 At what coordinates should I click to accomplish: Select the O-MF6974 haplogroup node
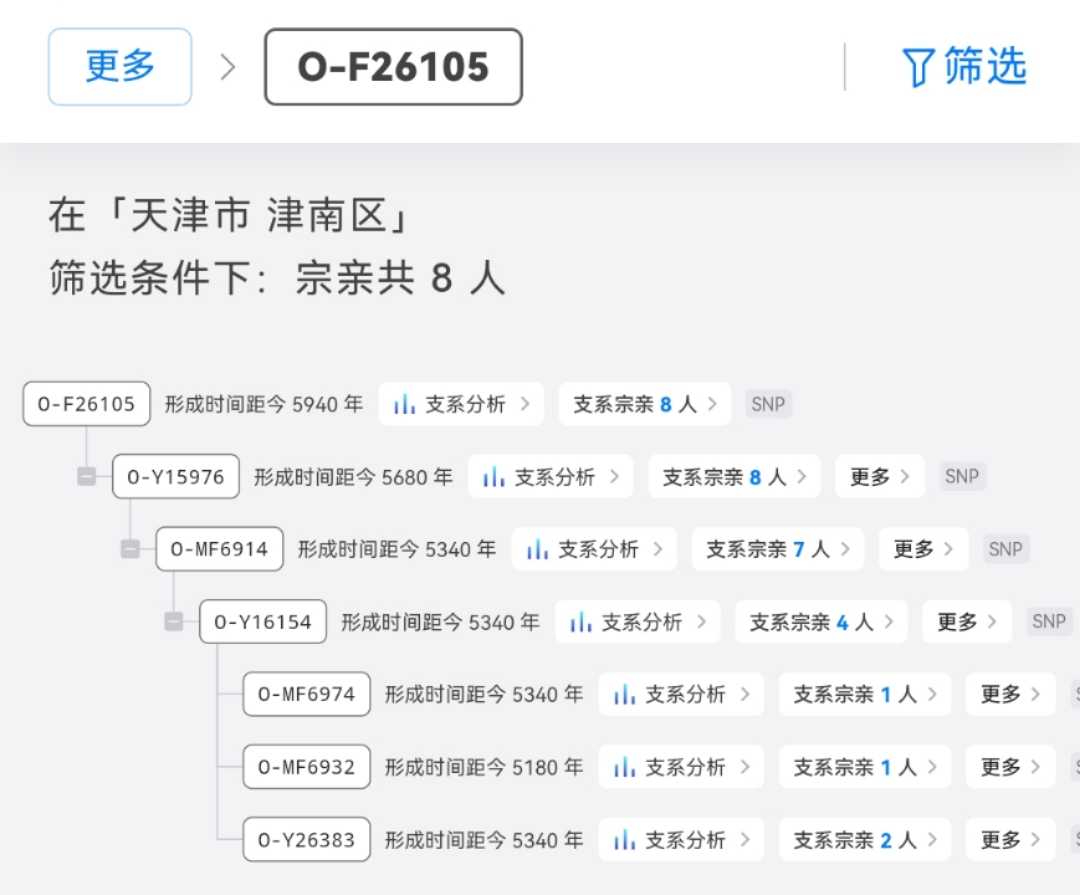point(306,694)
